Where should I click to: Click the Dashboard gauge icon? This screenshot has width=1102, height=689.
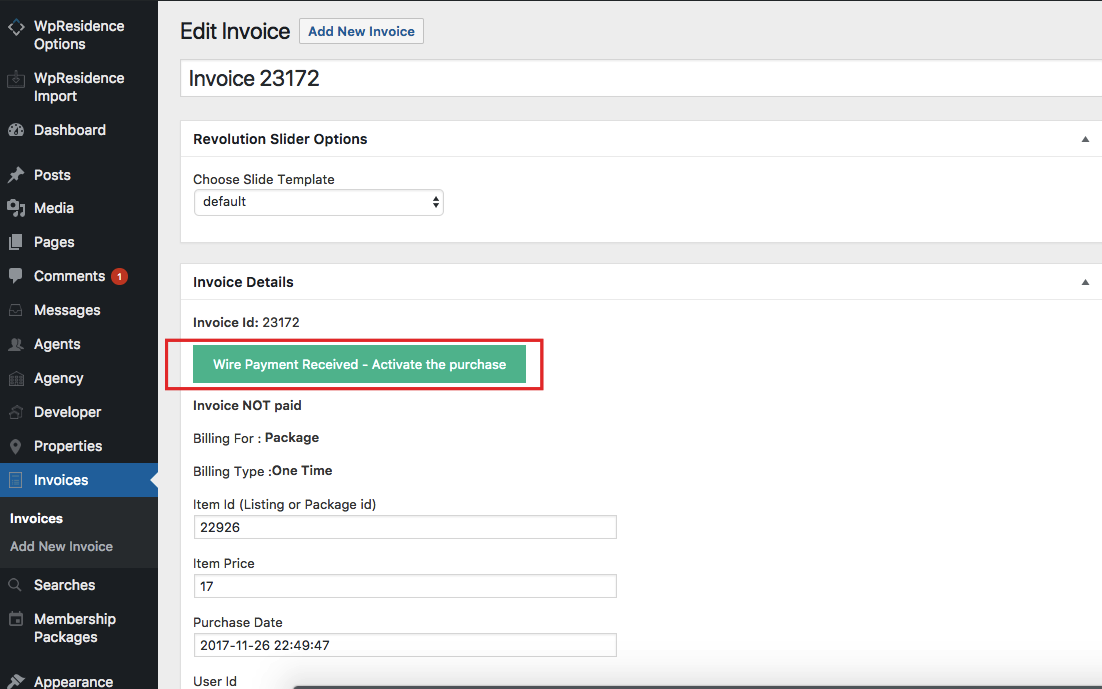pos(16,130)
